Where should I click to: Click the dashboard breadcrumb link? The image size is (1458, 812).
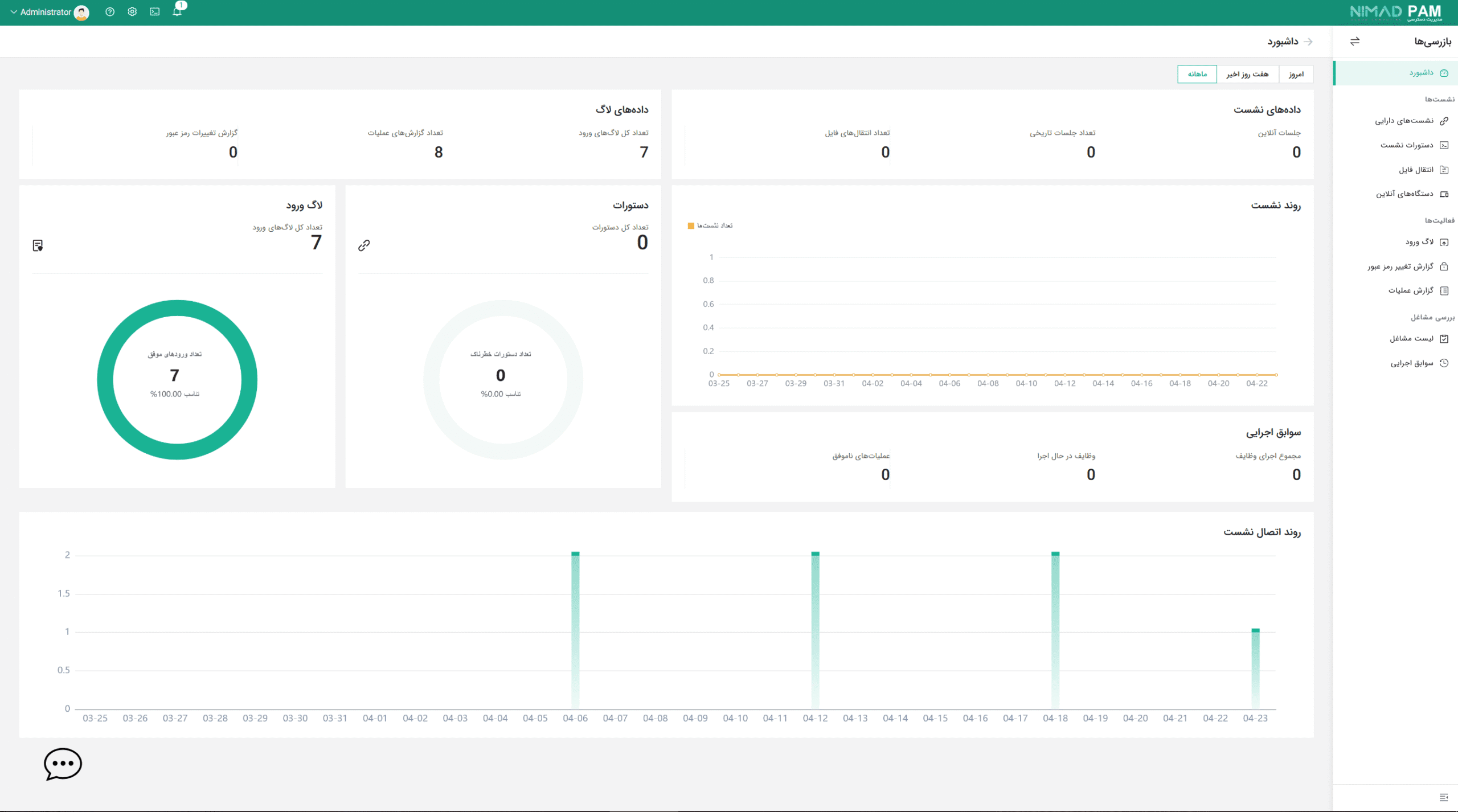click(1283, 42)
